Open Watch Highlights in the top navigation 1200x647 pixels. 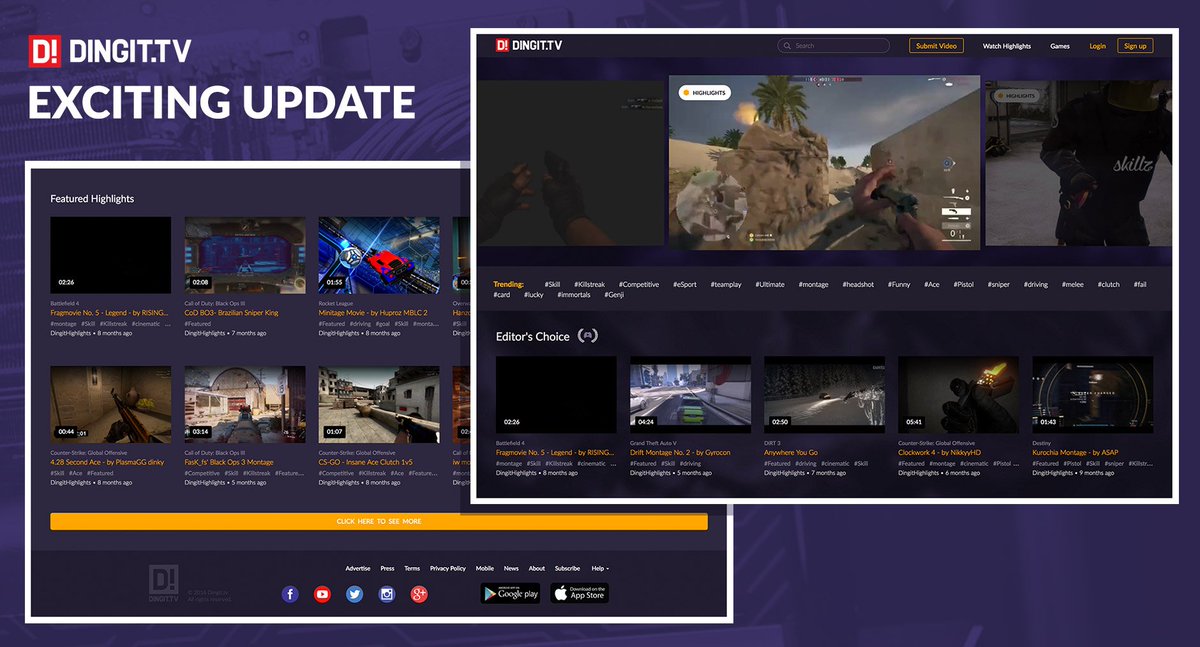coord(1006,46)
